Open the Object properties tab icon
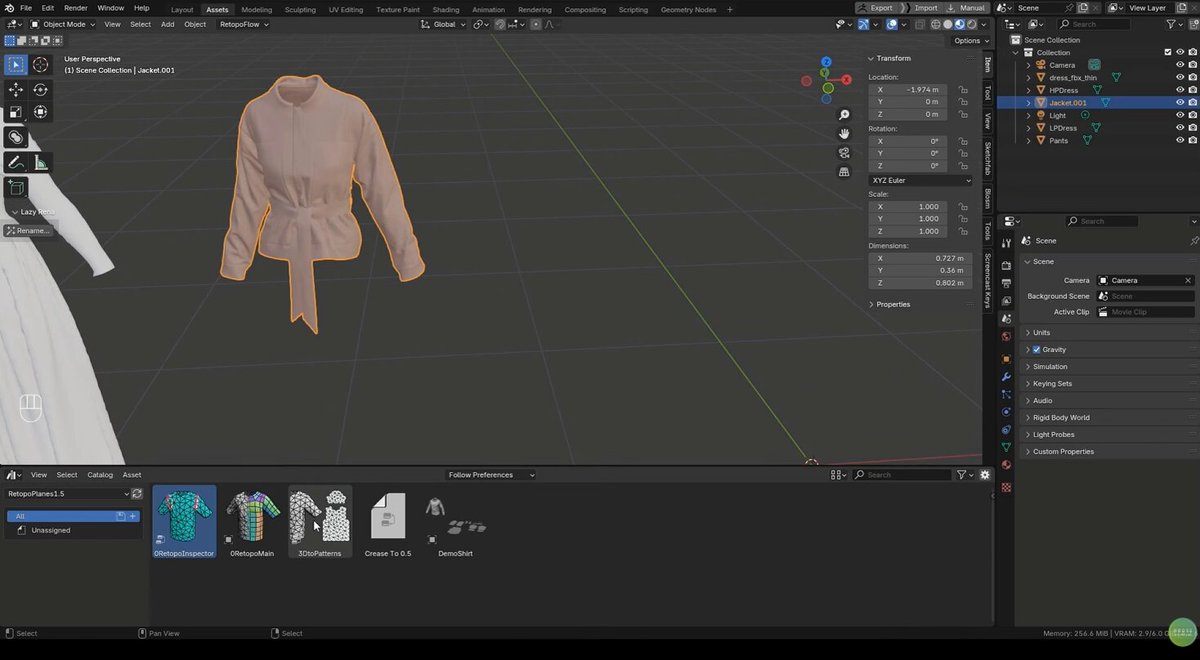This screenshot has width=1200, height=660. 1006,358
